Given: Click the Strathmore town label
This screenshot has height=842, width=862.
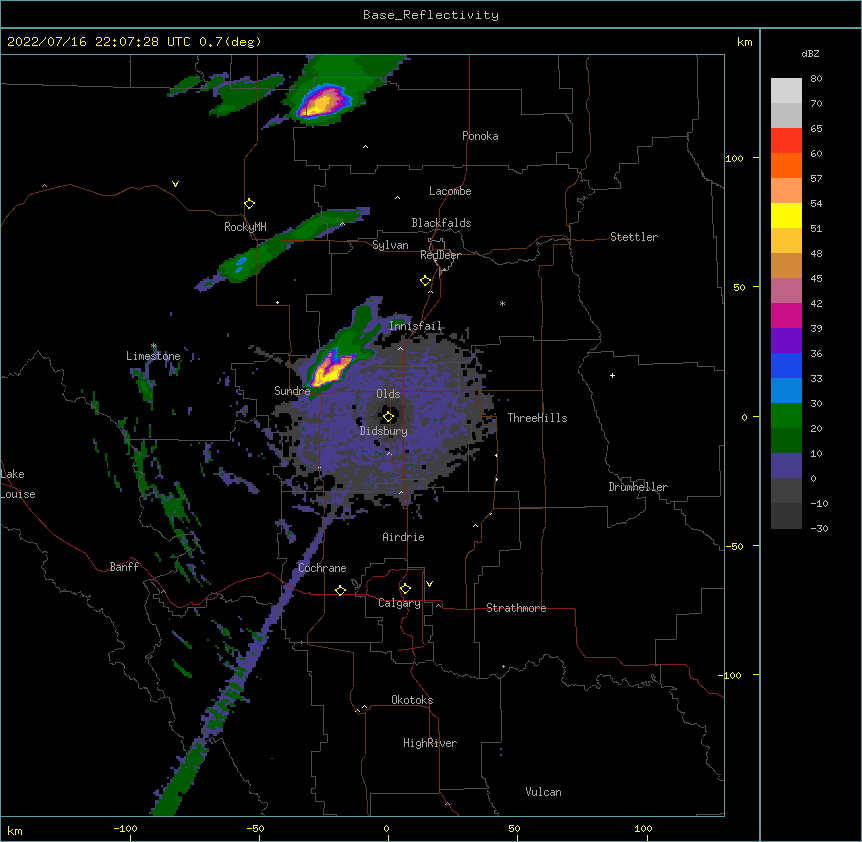Looking at the screenshot, I should tap(516, 608).
